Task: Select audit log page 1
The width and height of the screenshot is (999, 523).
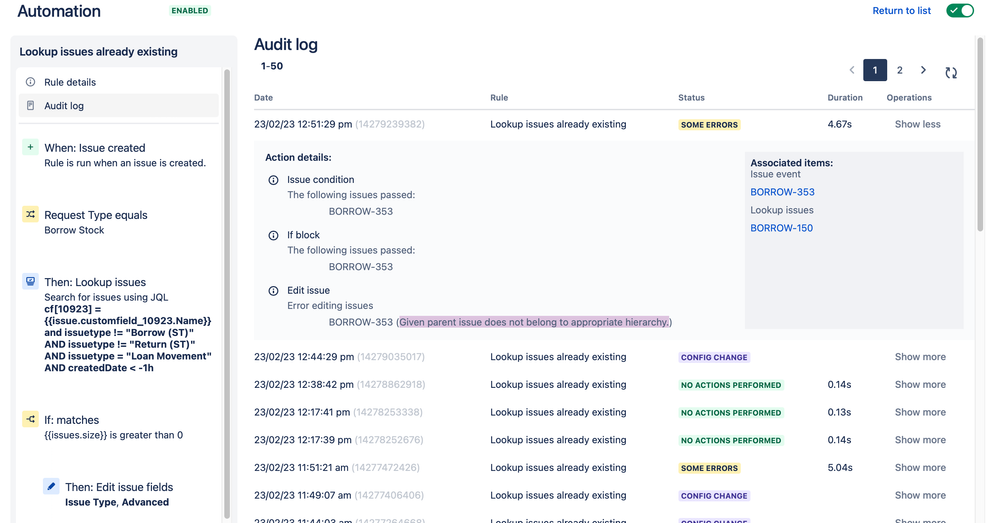Action: [875, 70]
